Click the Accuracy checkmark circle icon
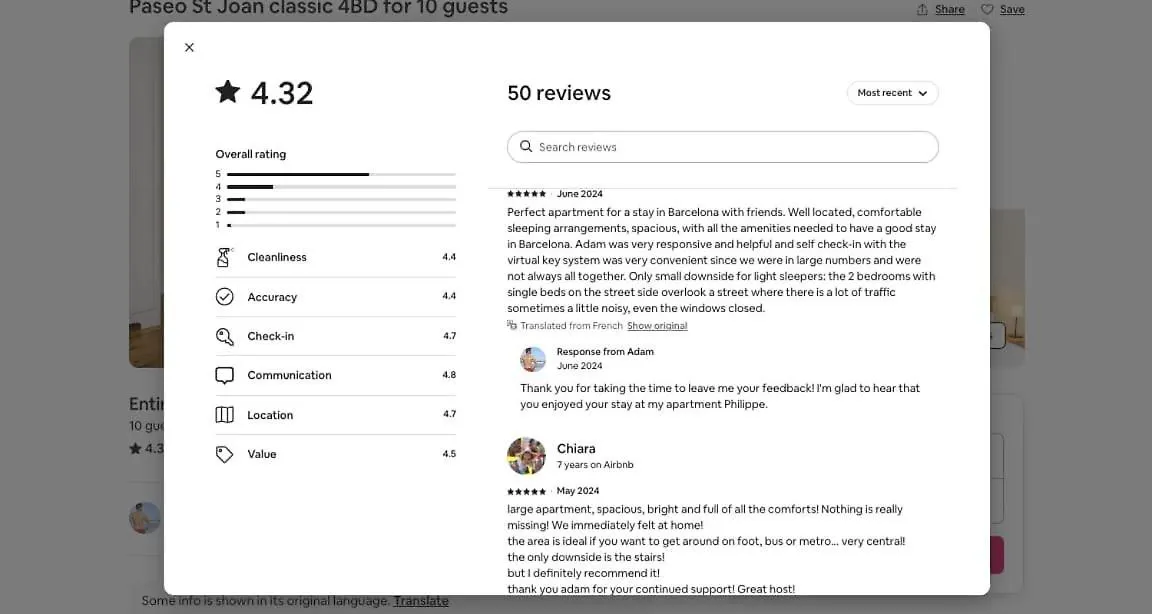The image size is (1152, 614). (224, 297)
